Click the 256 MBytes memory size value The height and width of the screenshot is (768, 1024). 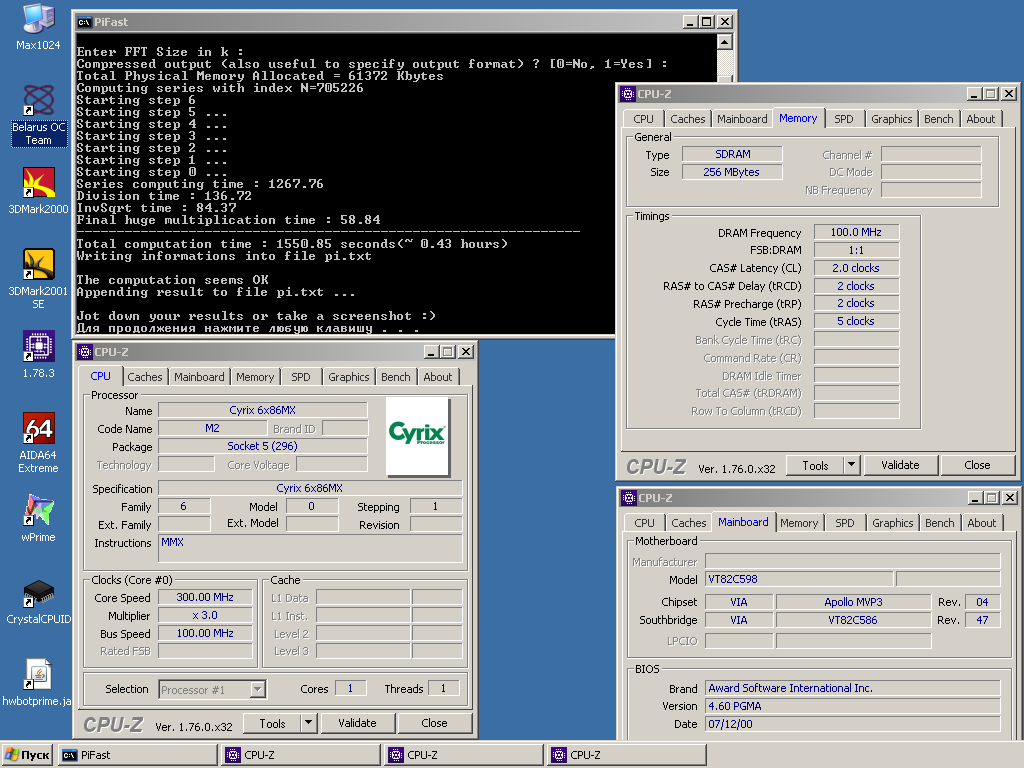click(732, 172)
